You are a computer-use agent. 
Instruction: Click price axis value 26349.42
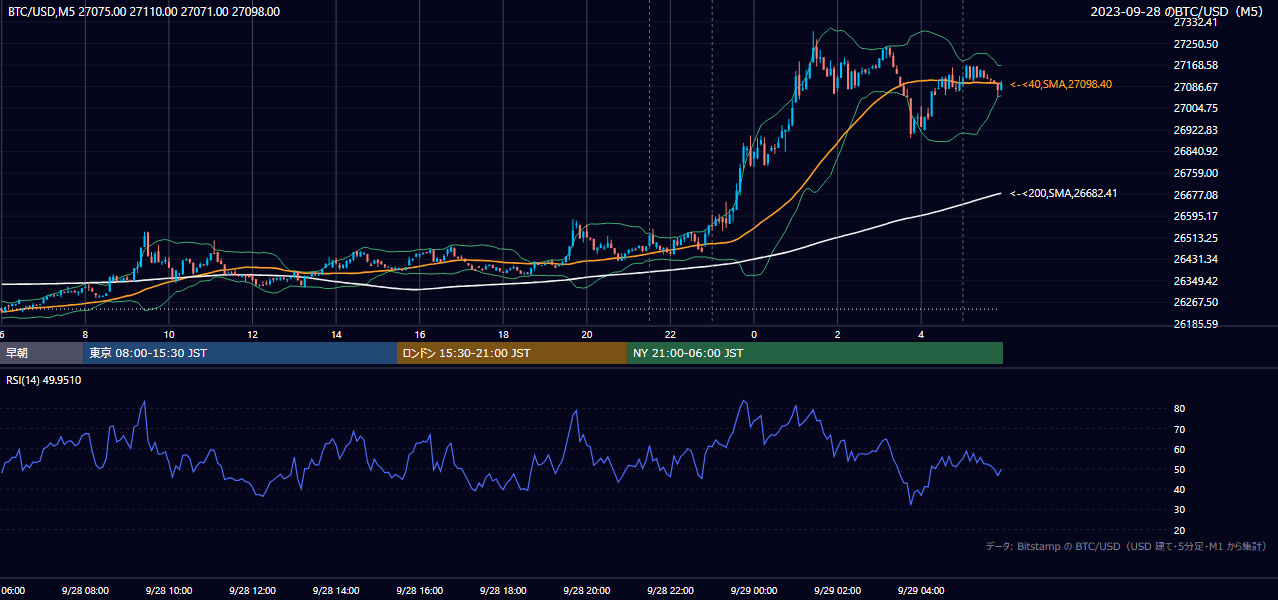[1195, 281]
